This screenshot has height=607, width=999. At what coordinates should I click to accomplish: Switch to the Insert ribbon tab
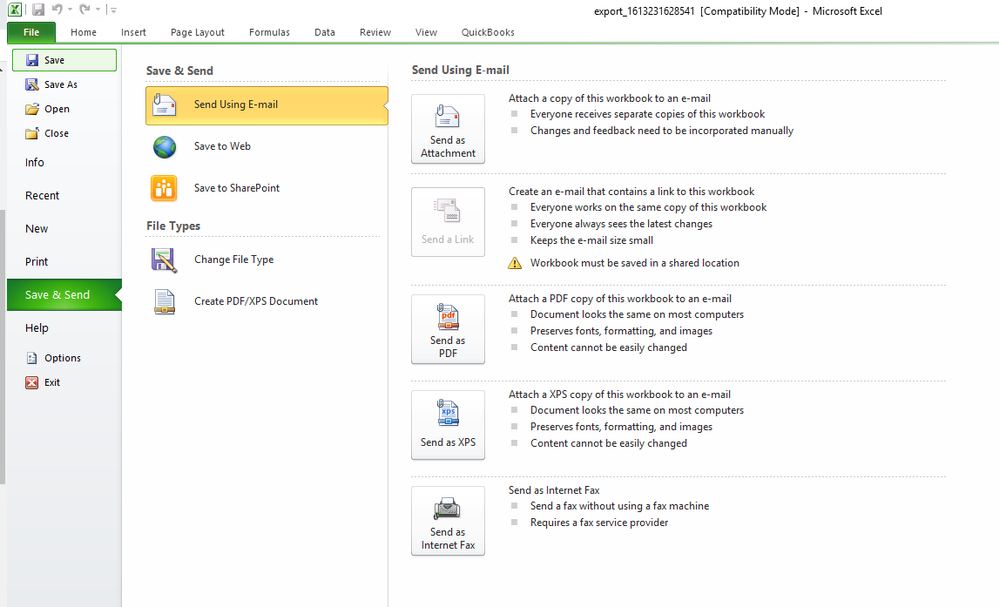tap(133, 32)
